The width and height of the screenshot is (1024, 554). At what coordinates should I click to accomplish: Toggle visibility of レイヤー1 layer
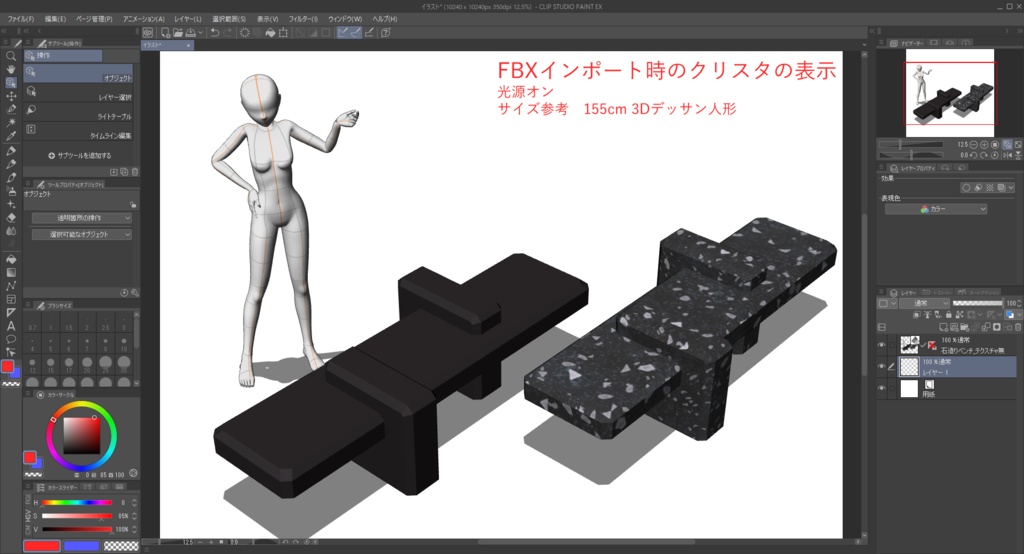click(882, 367)
